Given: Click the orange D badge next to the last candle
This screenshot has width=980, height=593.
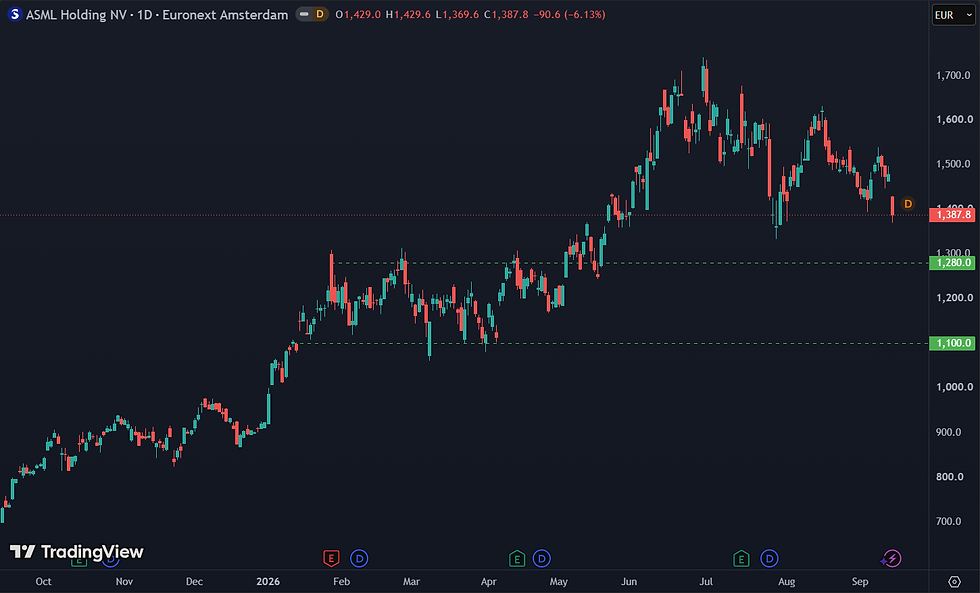Looking at the screenshot, I should click(908, 204).
